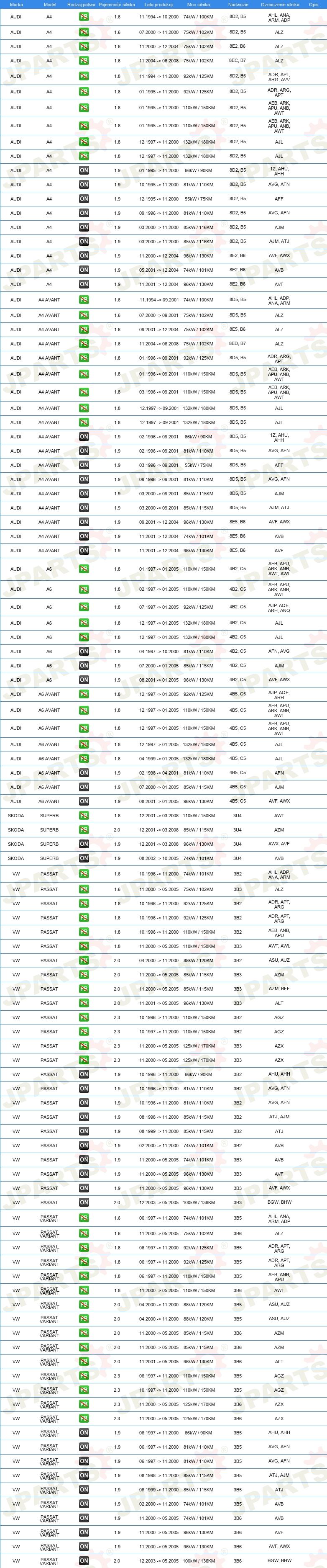Click diesel ON icon in Skoda Superb AWX, AVF row

click(84, 844)
